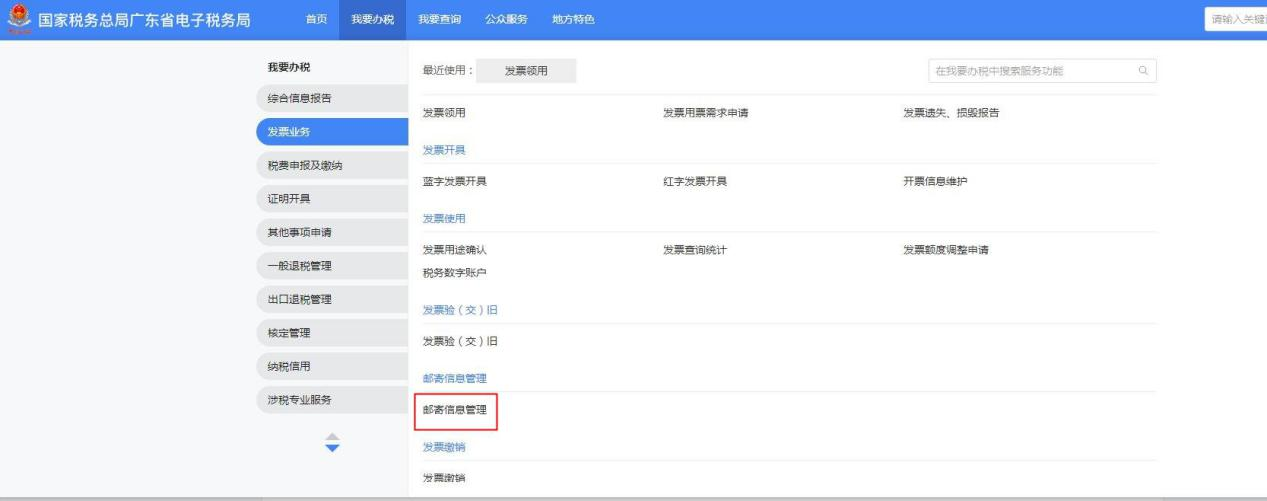
Task: Click the top-right keyword search box
Action: [1235, 20]
